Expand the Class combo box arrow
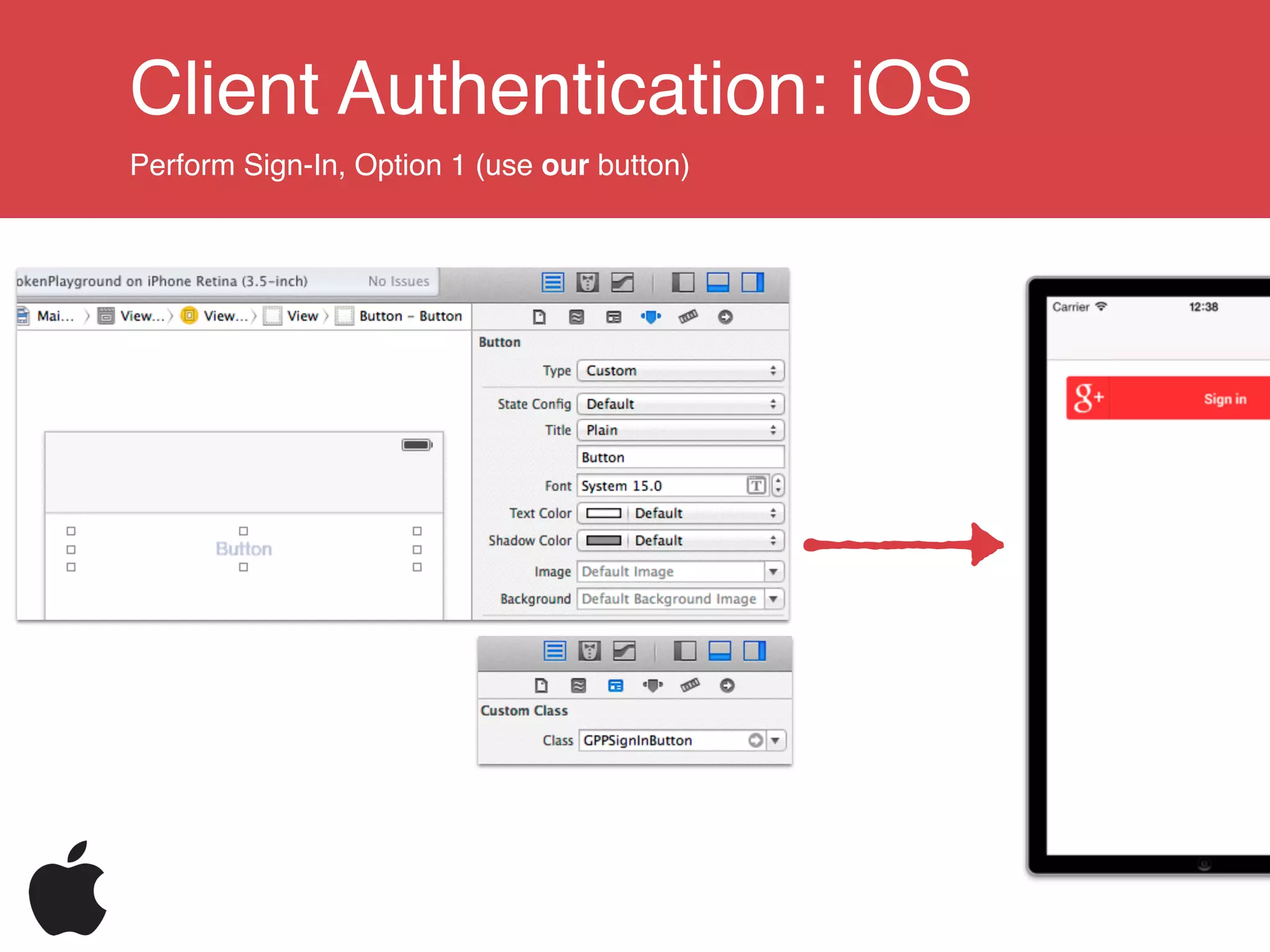 point(776,740)
